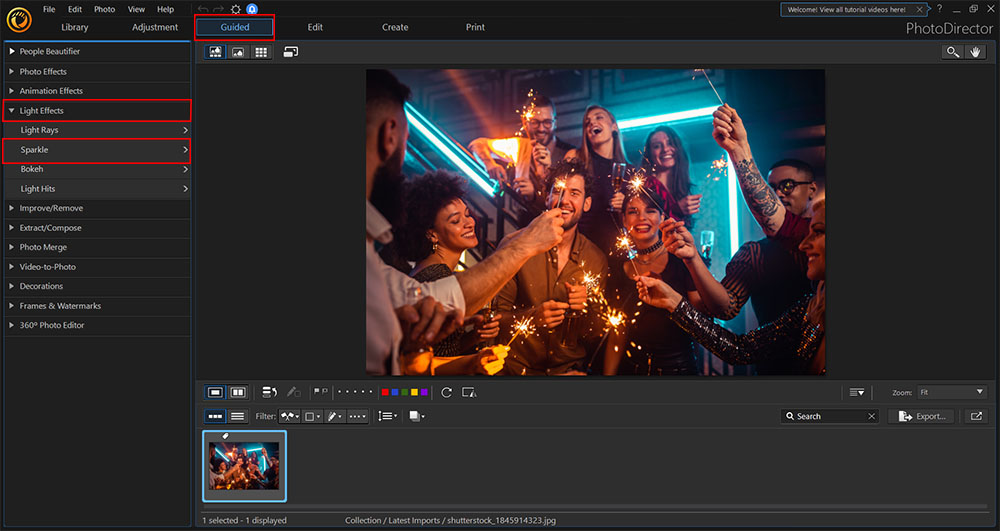This screenshot has height=531, width=1000.
Task: Expand the Photo Merge section
Action: pos(97,247)
